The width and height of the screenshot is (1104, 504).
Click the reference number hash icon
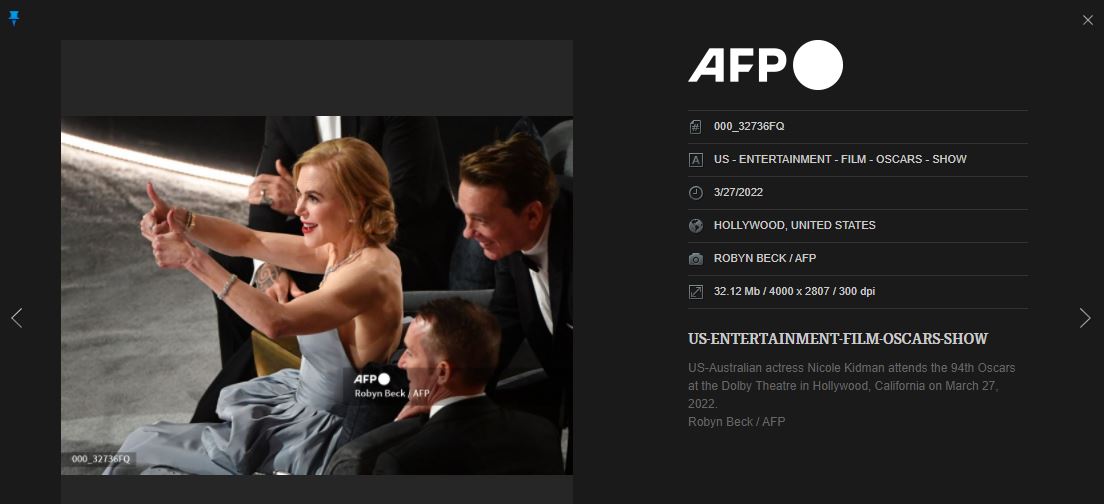click(696, 127)
